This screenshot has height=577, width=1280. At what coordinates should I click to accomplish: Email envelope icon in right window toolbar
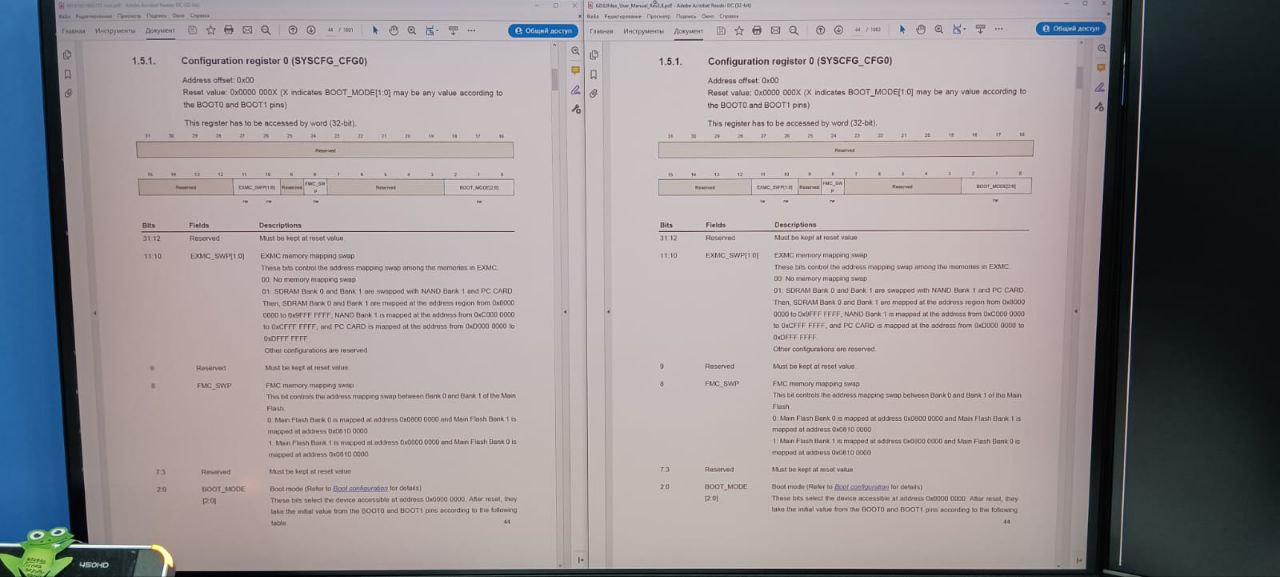pos(775,30)
